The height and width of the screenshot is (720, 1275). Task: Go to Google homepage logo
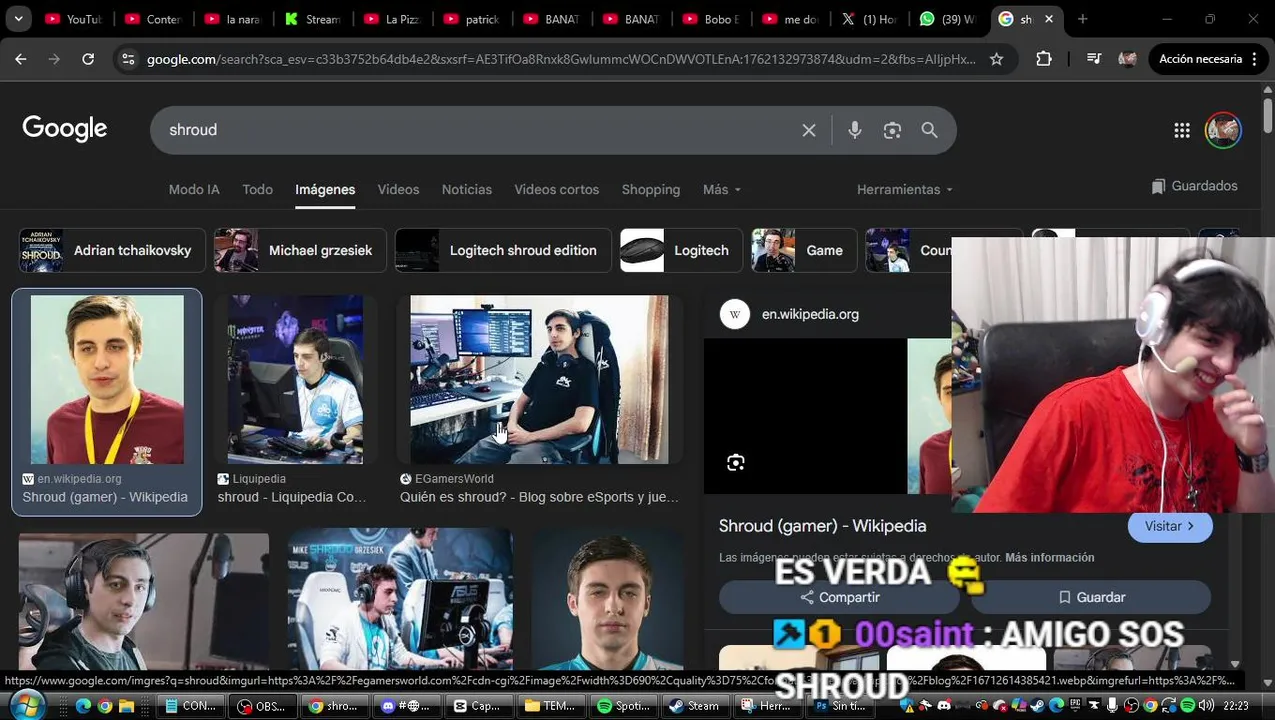[65, 129]
